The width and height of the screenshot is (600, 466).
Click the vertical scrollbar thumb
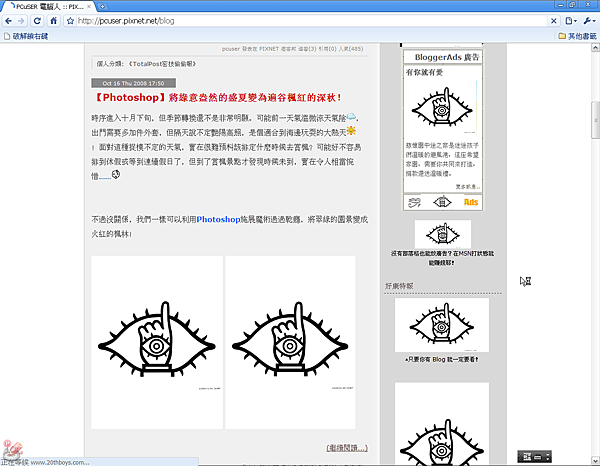[595, 120]
